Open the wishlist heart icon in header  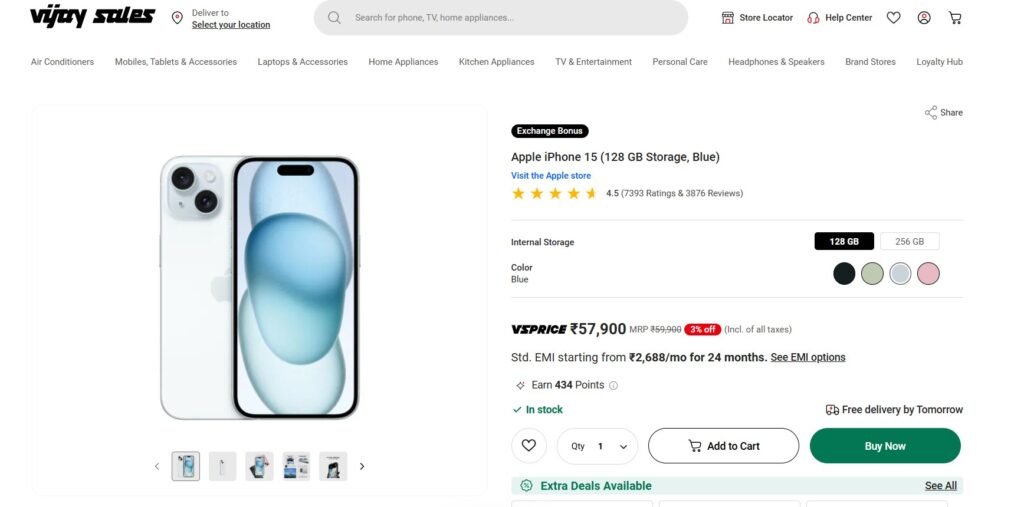pos(894,17)
